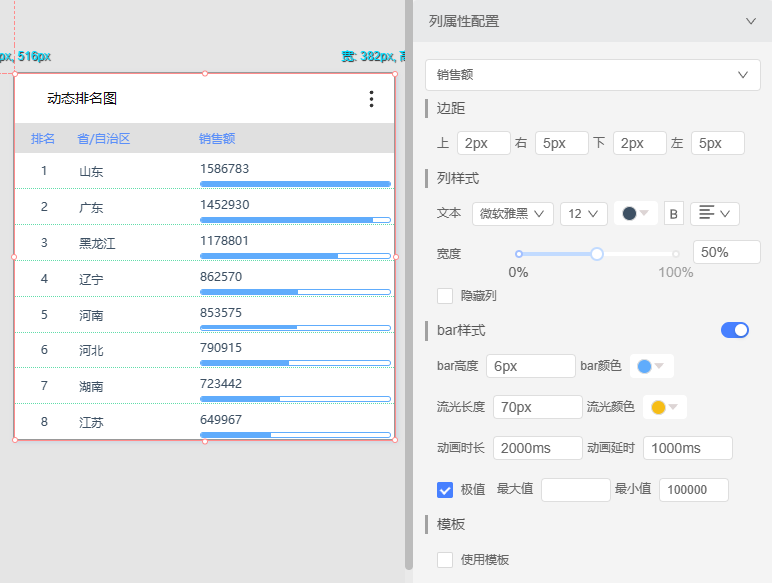Enable the 使用模板 checkbox
The width and height of the screenshot is (772, 583).
pos(446,560)
